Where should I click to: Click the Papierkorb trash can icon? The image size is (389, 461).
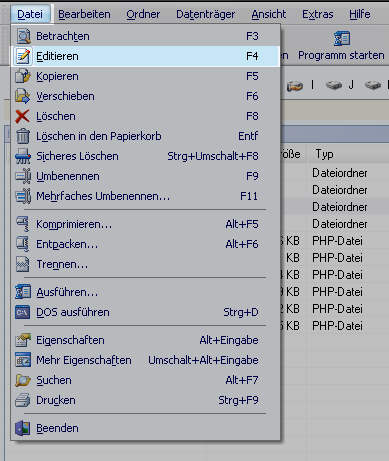tap(23, 136)
